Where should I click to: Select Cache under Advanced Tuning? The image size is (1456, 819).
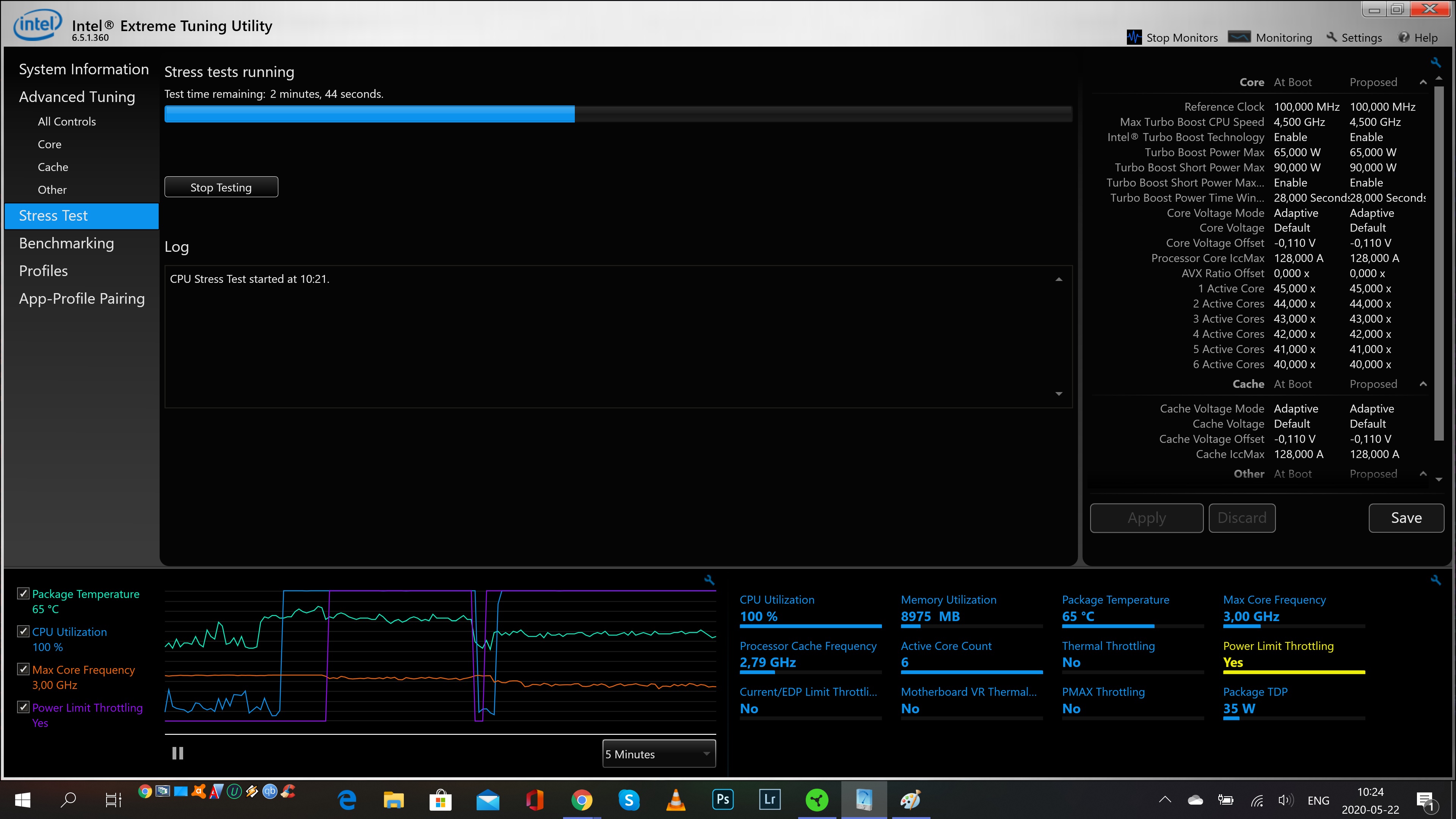click(53, 167)
